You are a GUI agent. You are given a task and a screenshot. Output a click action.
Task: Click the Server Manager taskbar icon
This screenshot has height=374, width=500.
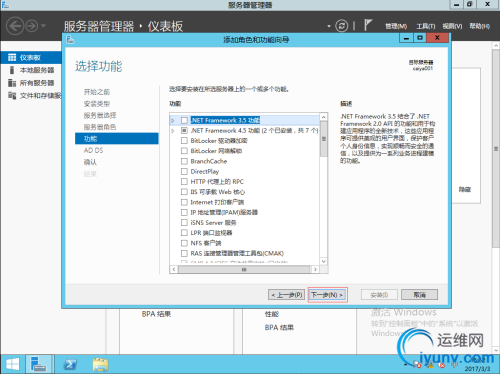tap(38, 364)
